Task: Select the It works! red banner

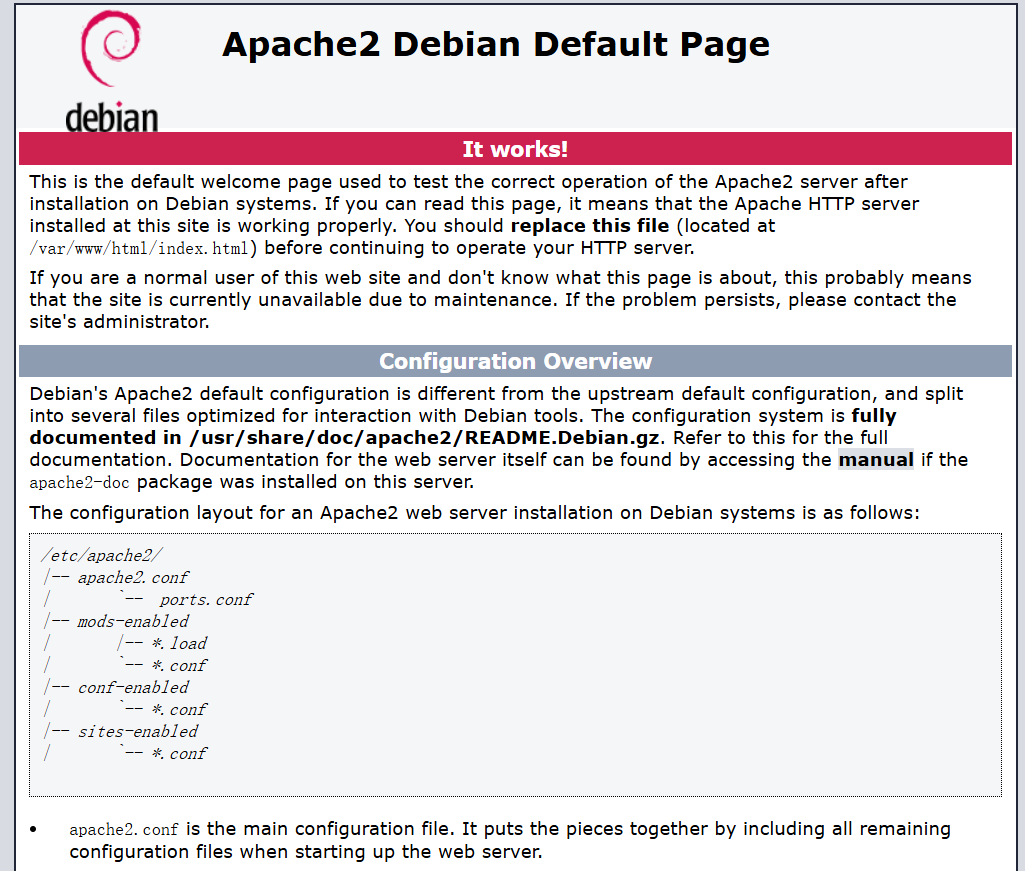Action: tap(515, 148)
